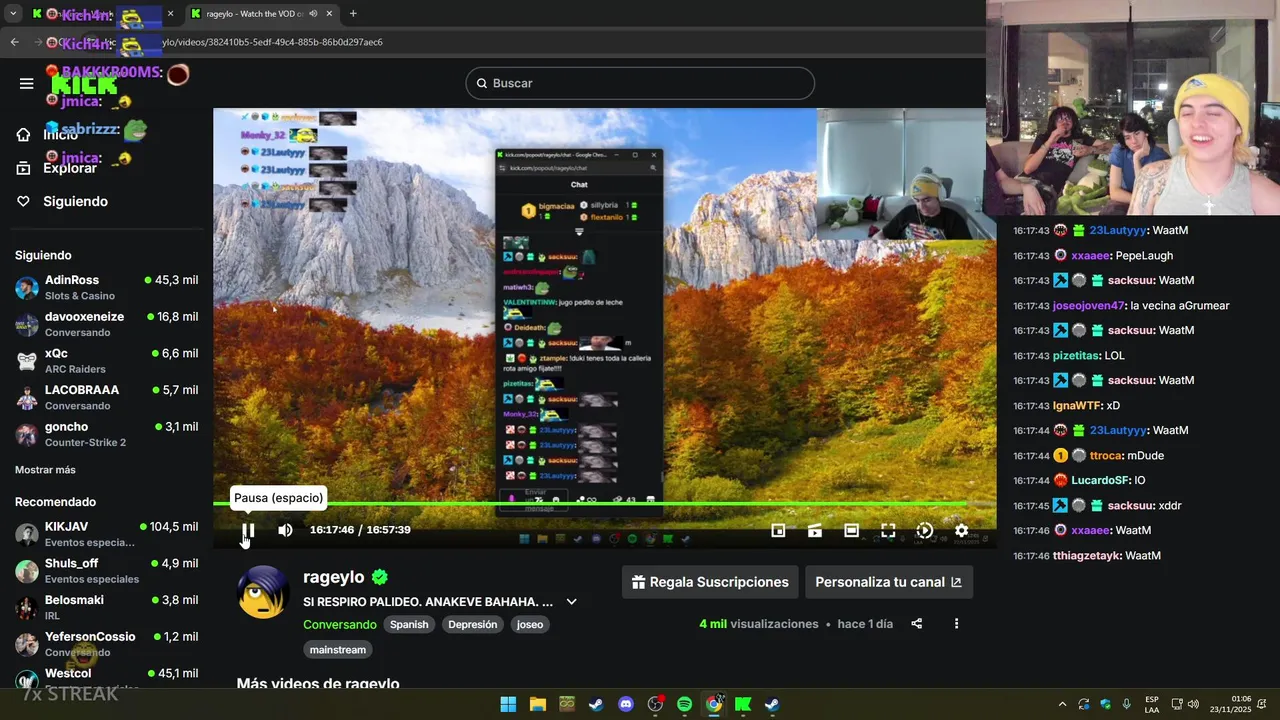Viewport: 1280px width, 720px height.
Task: Open recommended channel Shuls_off
Action: pos(107,571)
